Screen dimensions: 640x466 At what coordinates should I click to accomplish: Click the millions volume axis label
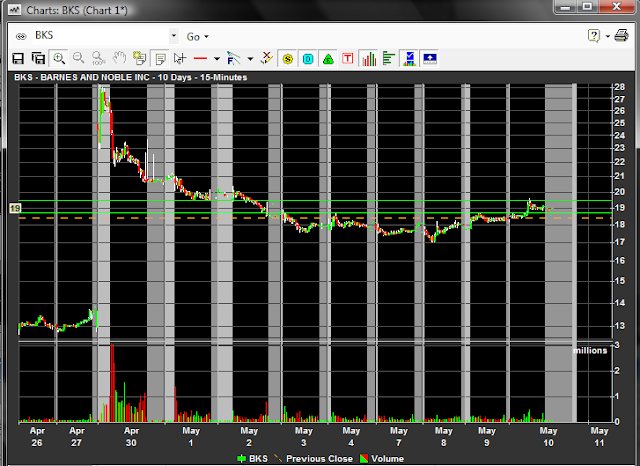(590, 351)
